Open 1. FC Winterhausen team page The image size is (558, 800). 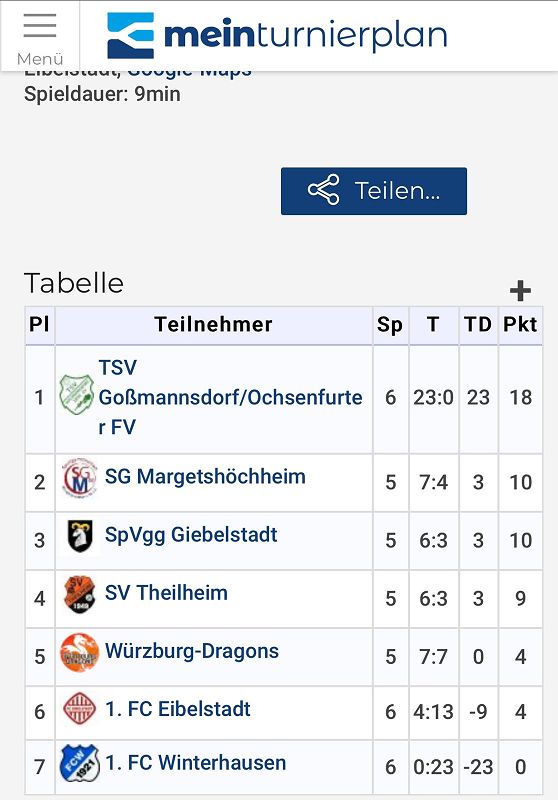click(x=195, y=763)
